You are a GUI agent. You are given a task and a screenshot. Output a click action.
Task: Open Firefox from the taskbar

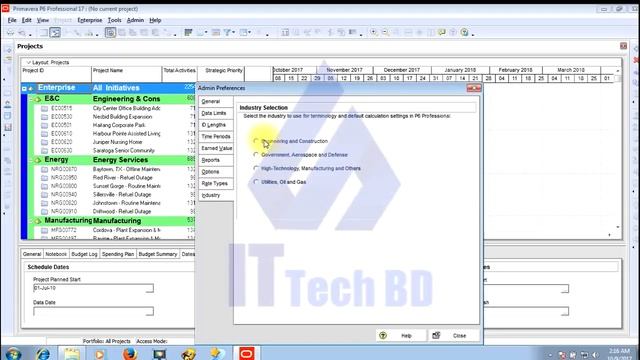(x=130, y=353)
